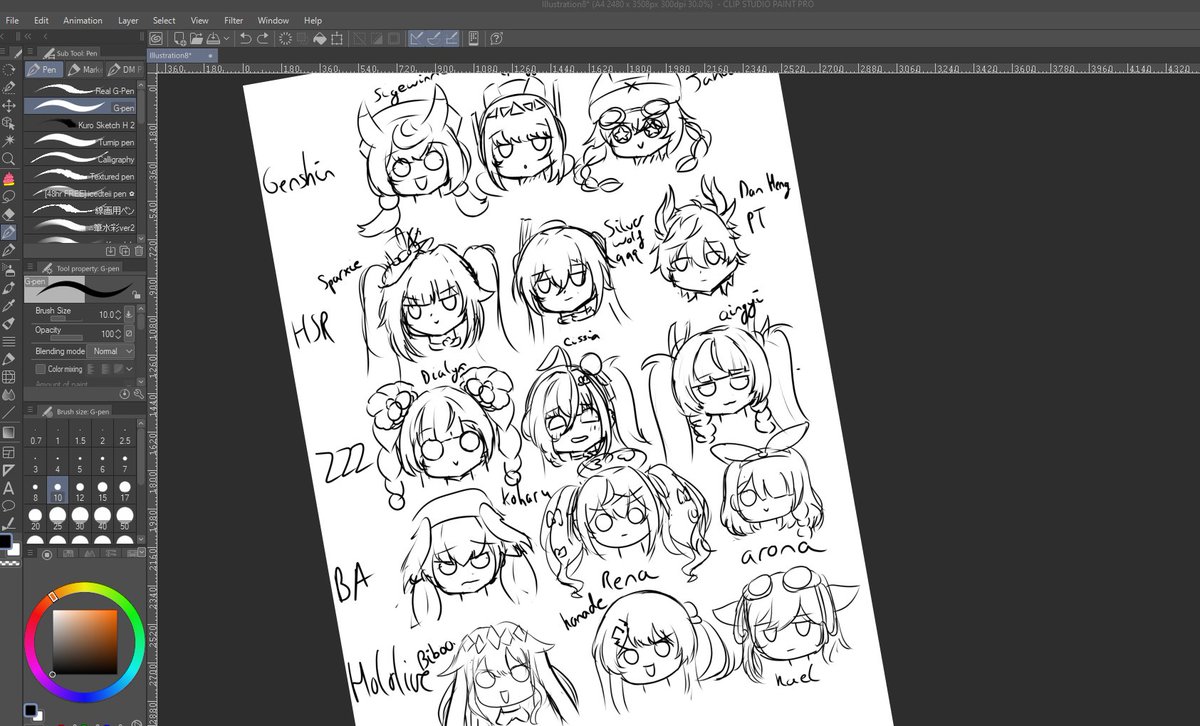The height and width of the screenshot is (726, 1200).
Task: Click the Undo arrow in command bar
Action: [x=246, y=38]
